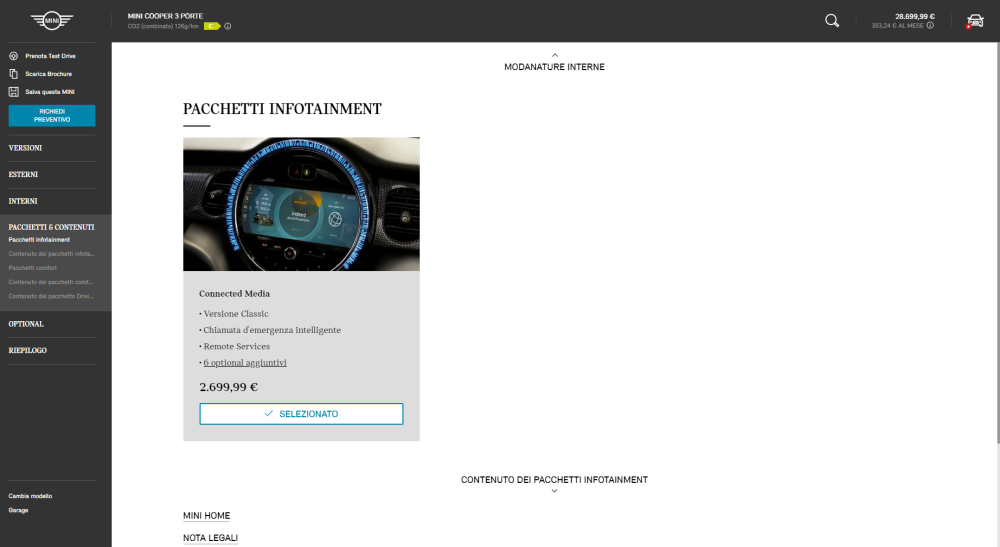Select Contenuto dei pacchetti comf... submenu item
Screen dimensions: 1000x547
pyautogui.click(x=50, y=282)
